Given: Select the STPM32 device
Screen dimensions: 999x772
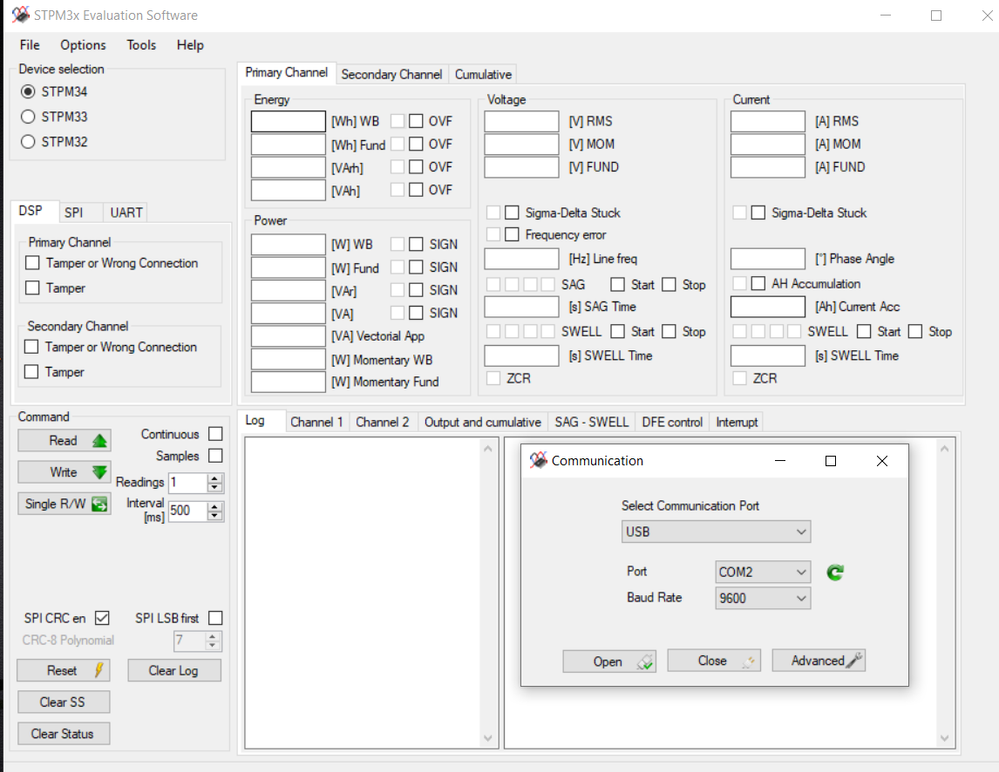Looking at the screenshot, I should pyautogui.click(x=28, y=141).
